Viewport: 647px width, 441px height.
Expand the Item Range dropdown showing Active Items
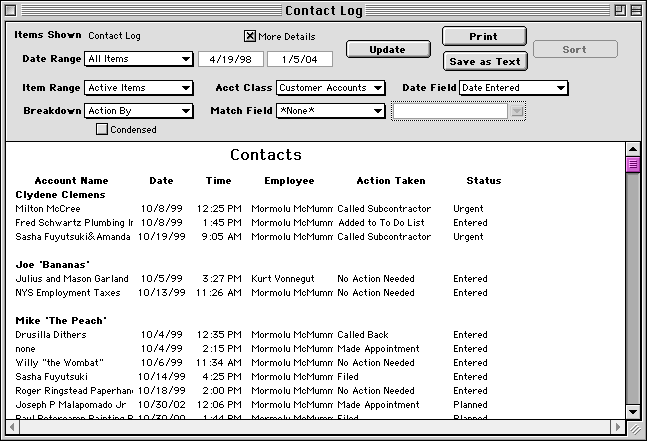(139, 88)
